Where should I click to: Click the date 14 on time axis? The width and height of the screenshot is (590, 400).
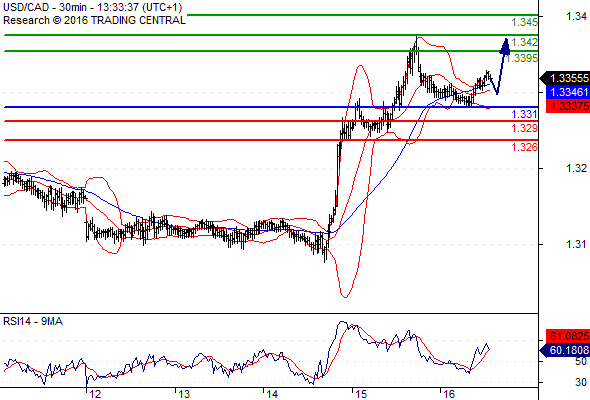pos(272,395)
